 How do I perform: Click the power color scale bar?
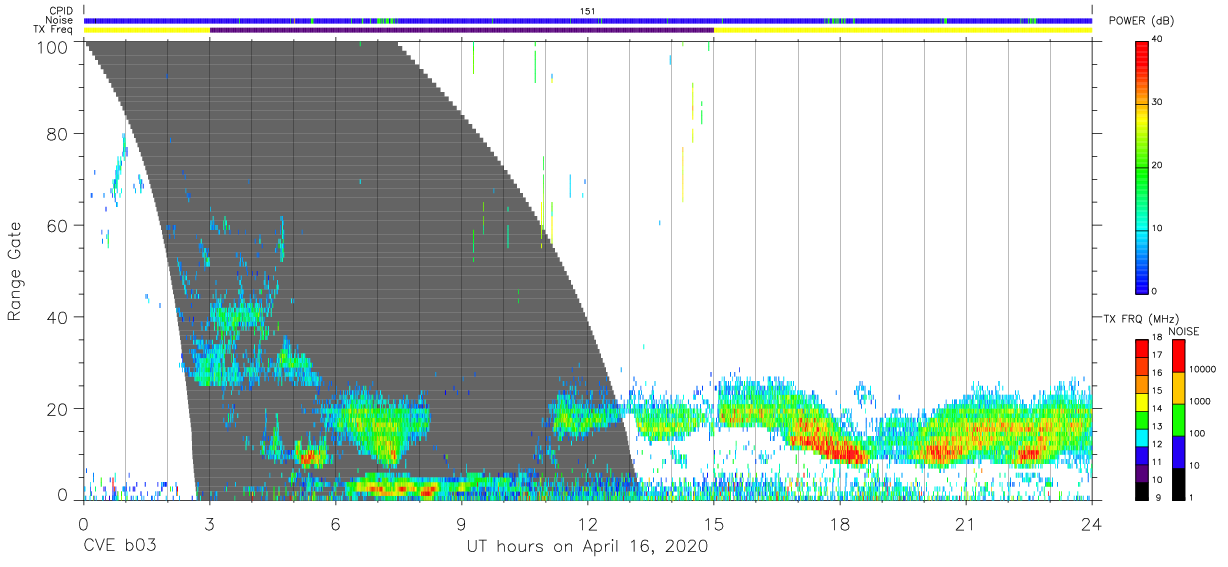tap(1141, 167)
